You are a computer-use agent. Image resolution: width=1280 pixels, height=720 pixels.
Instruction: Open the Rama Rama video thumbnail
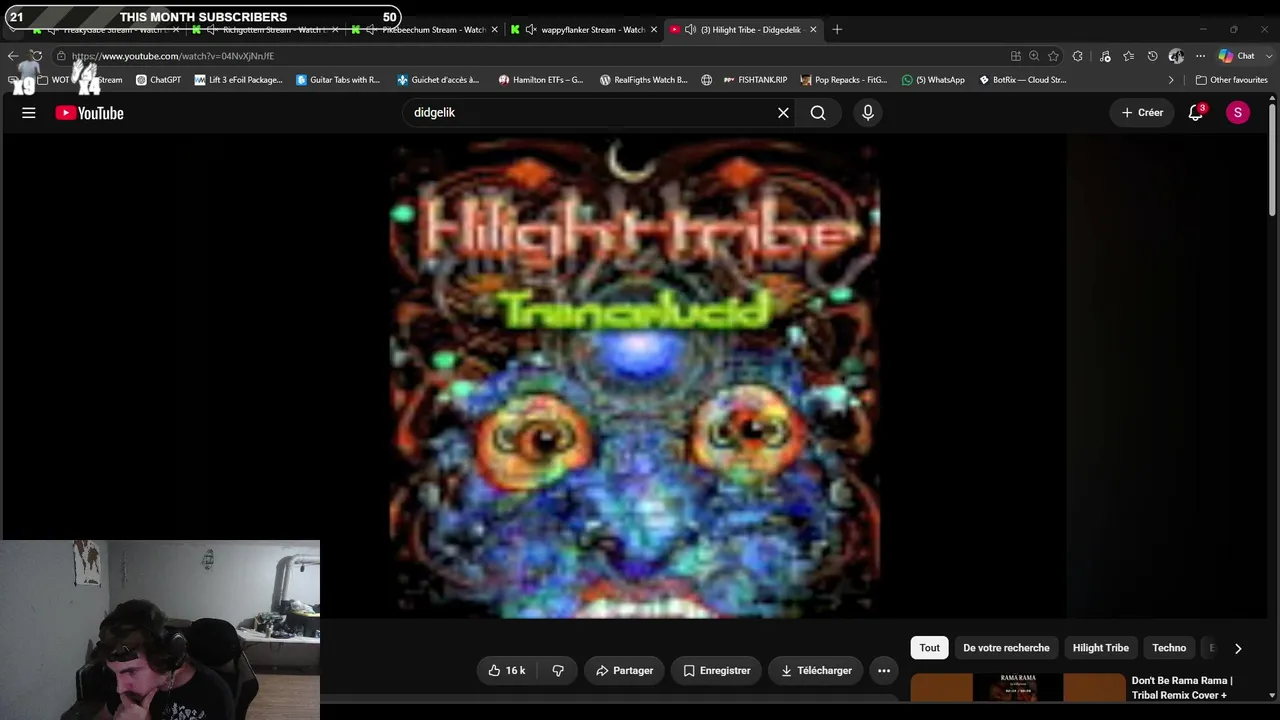(1017, 687)
